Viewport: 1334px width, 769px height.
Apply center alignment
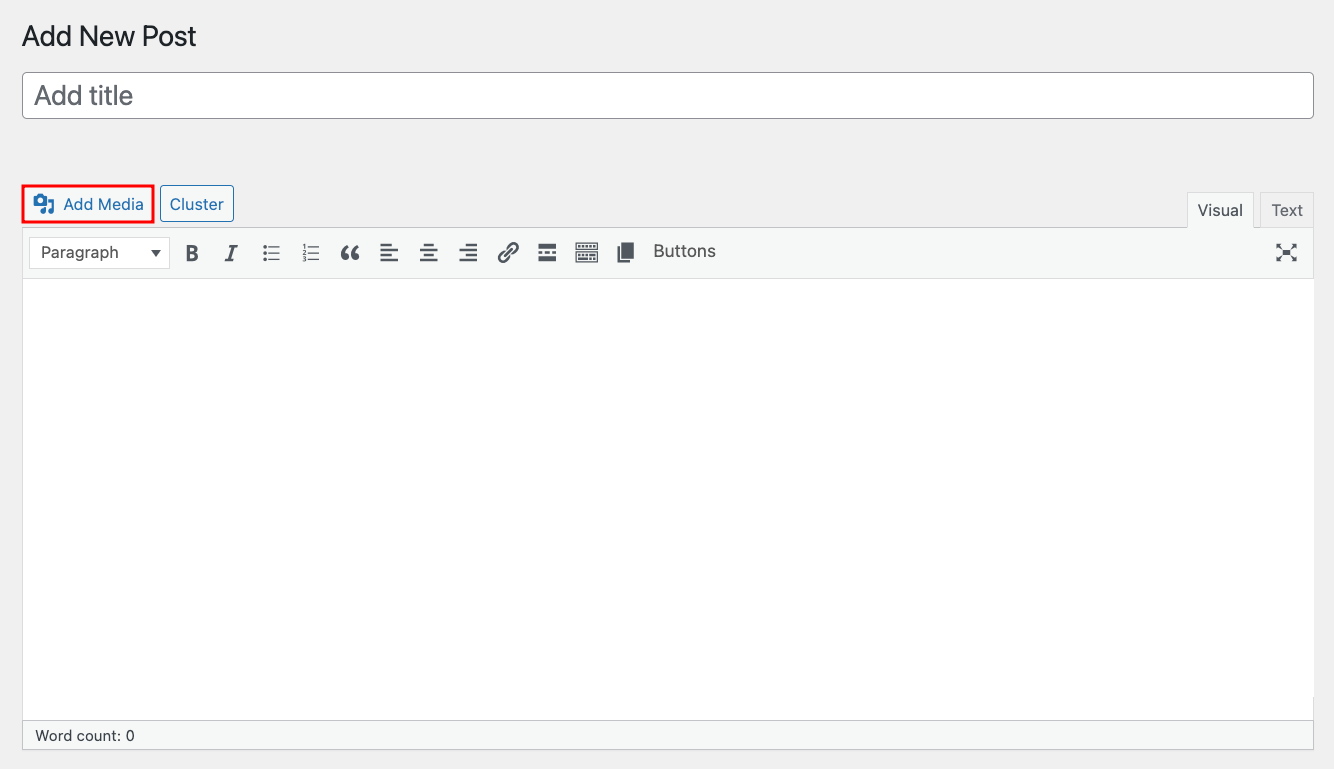tap(428, 252)
